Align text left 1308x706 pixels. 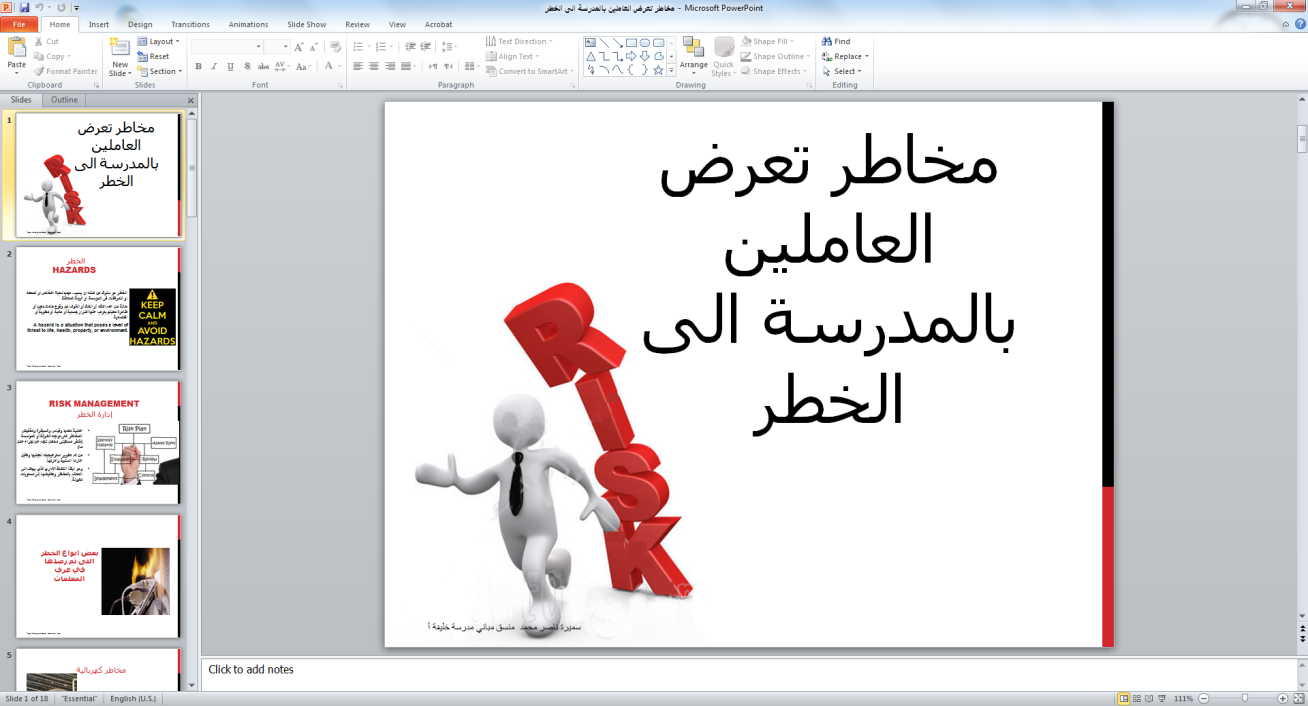(358, 67)
